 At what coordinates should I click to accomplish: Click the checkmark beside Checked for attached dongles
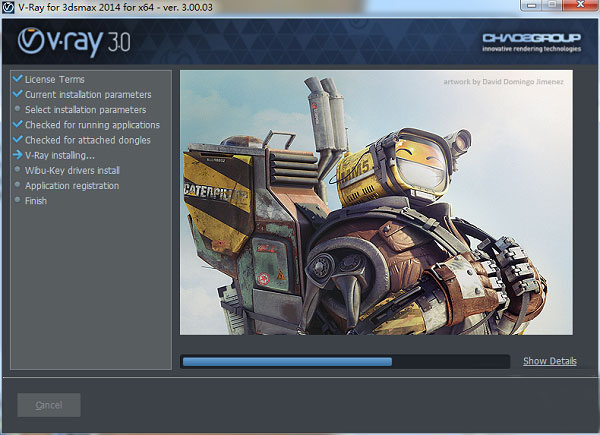click(x=18, y=139)
